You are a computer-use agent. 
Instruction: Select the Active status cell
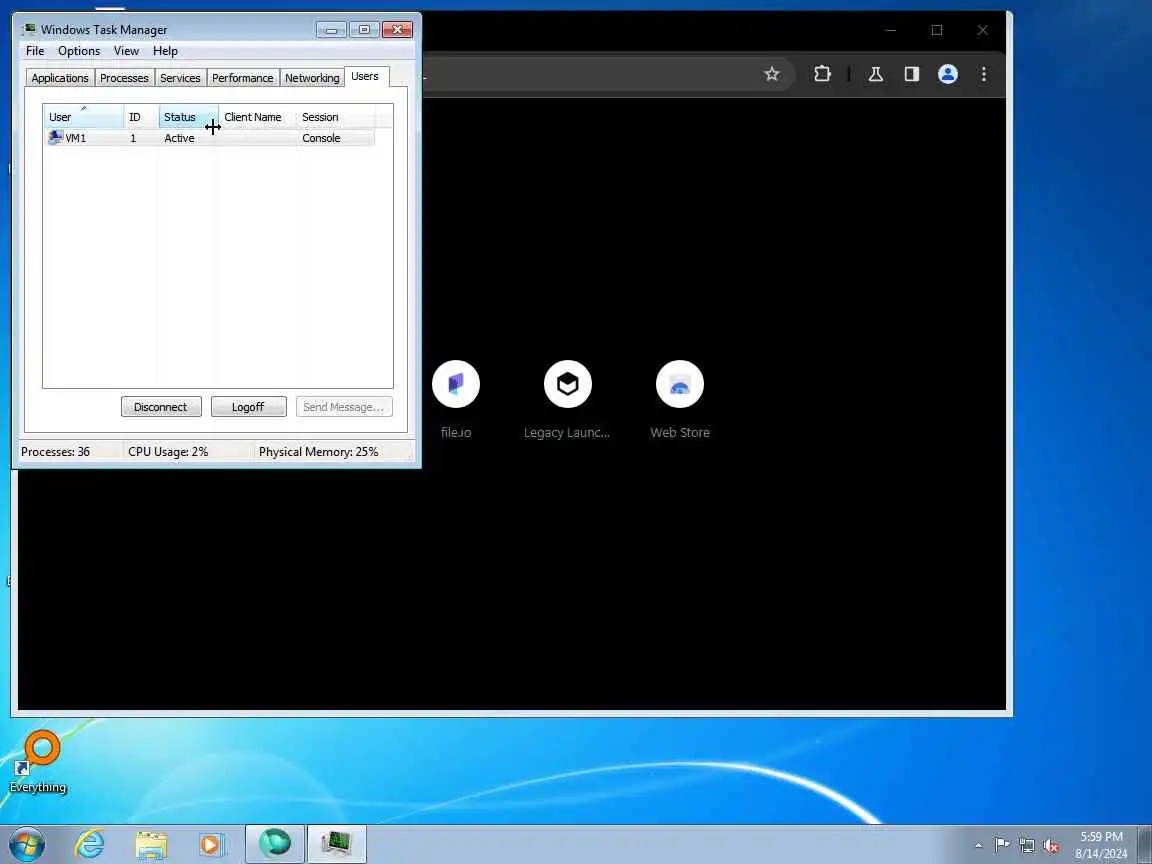(x=179, y=138)
